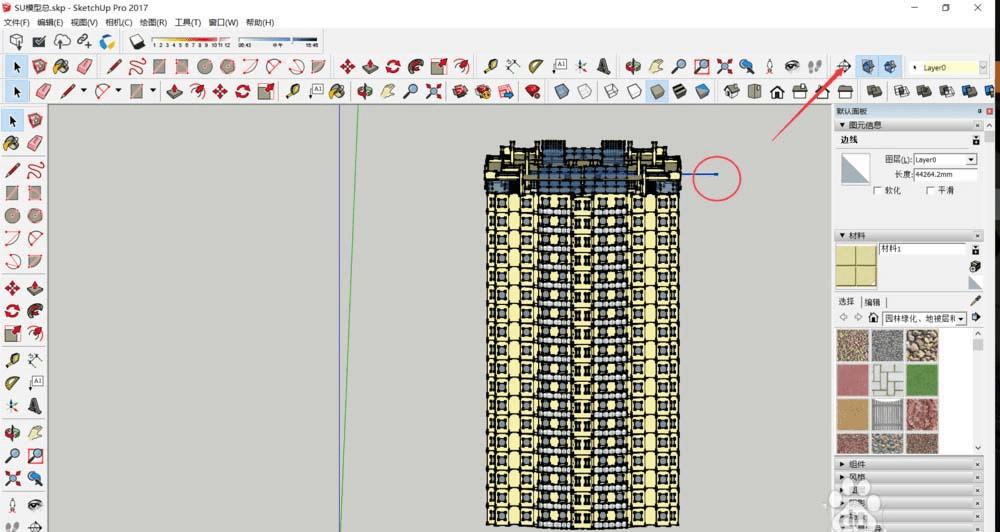The width and height of the screenshot is (1000, 532).
Task: Set camera to Iso view
Action: click(x=732, y=92)
